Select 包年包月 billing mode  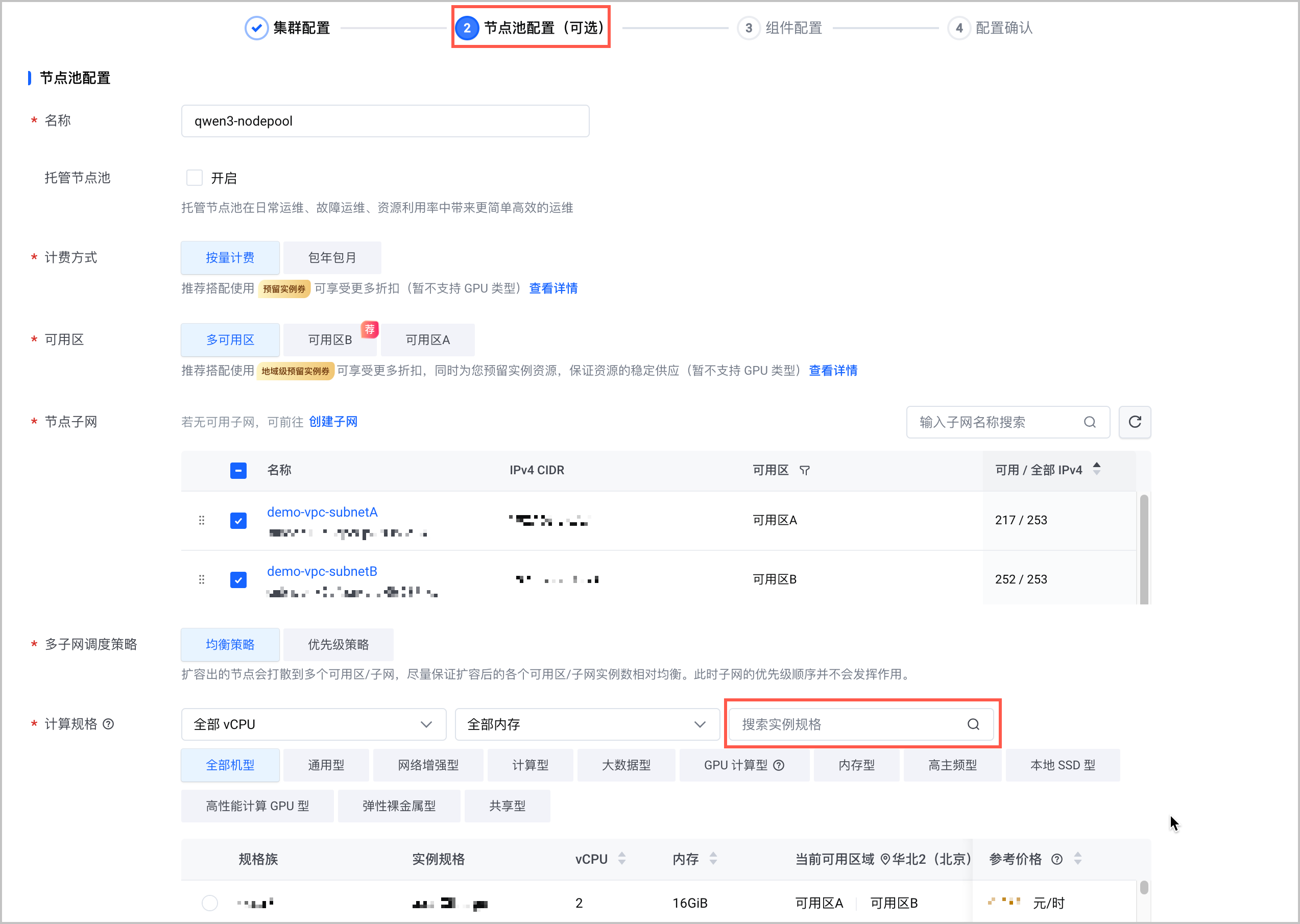click(x=332, y=258)
